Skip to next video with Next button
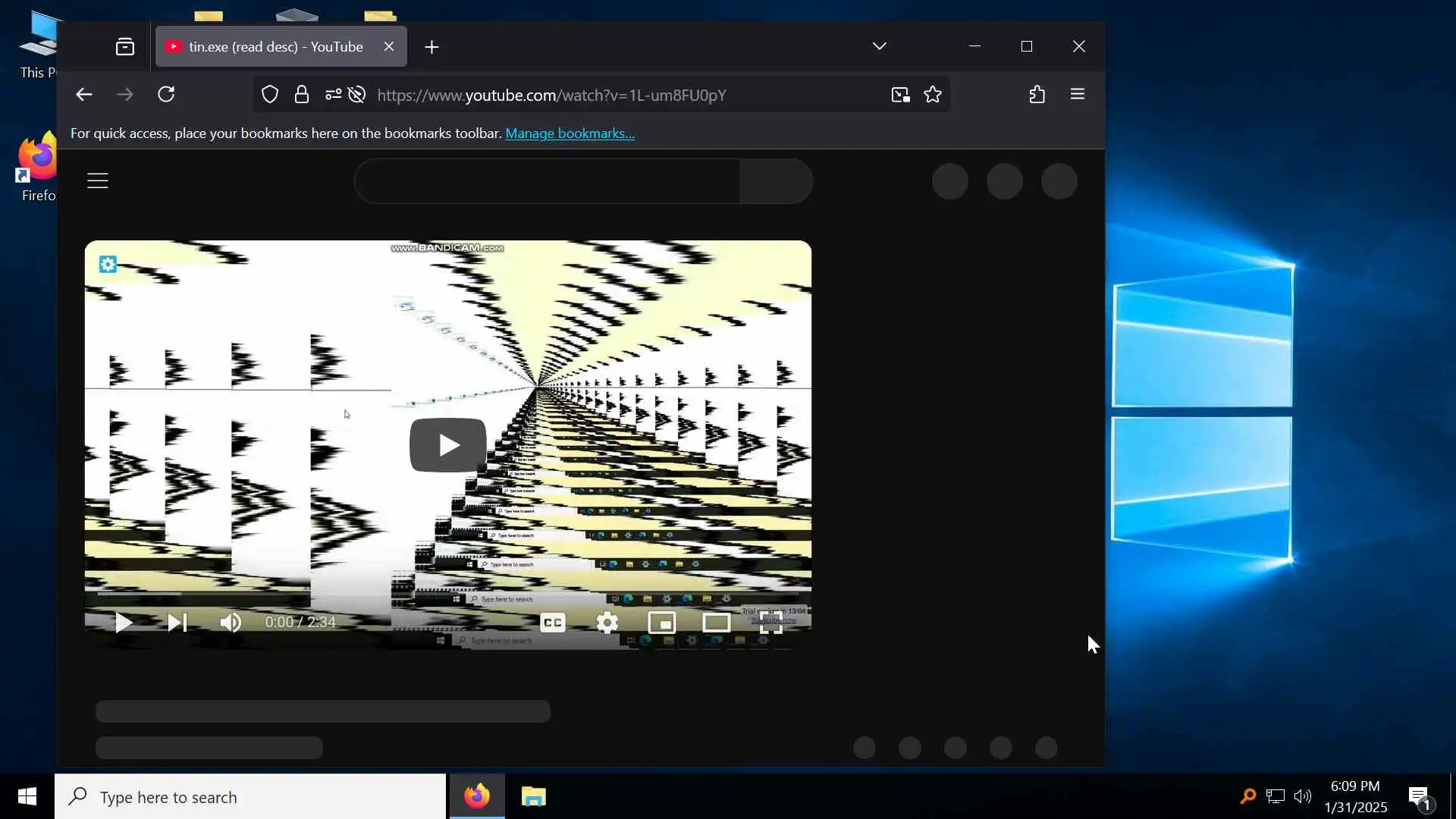Viewport: 1456px width, 819px height. click(177, 623)
